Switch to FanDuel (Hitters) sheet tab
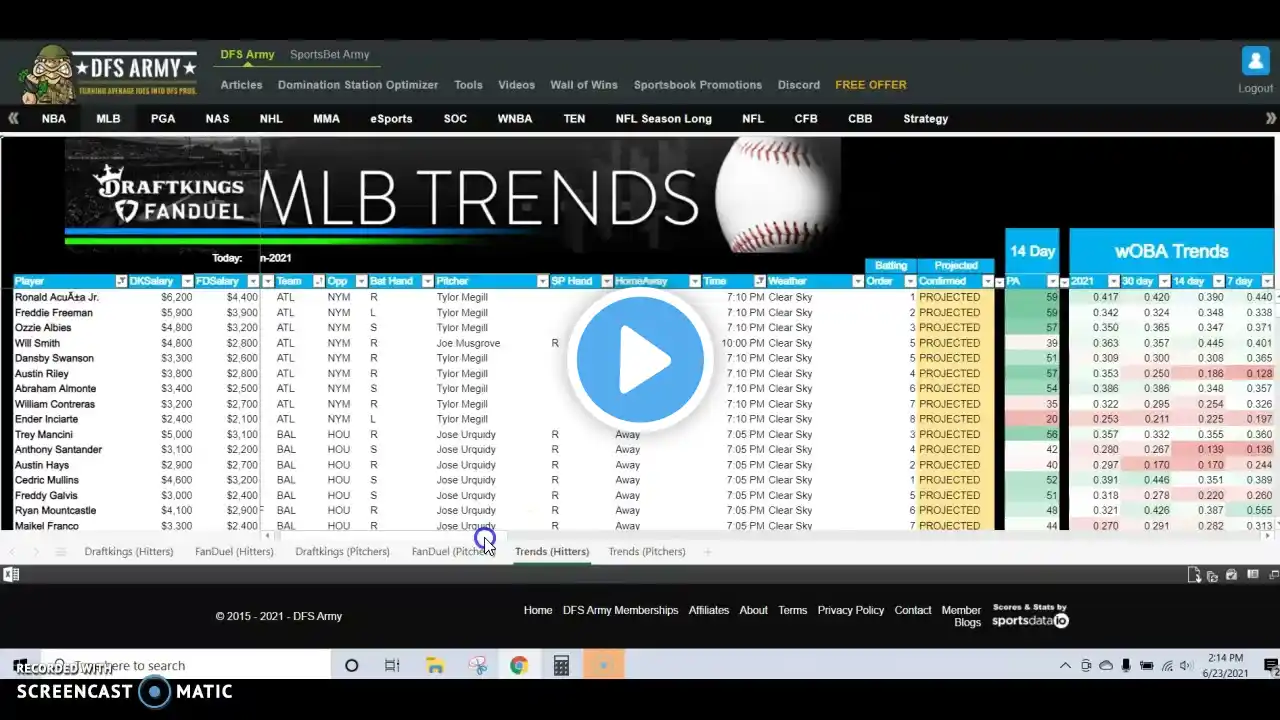 tap(234, 552)
